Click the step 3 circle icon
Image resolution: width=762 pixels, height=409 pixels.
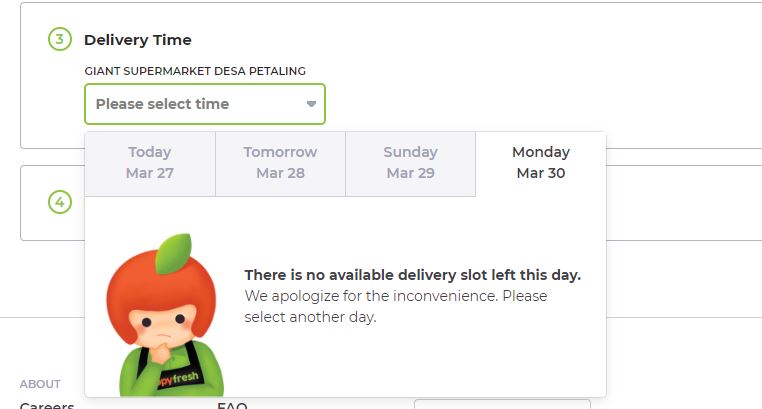click(x=60, y=39)
